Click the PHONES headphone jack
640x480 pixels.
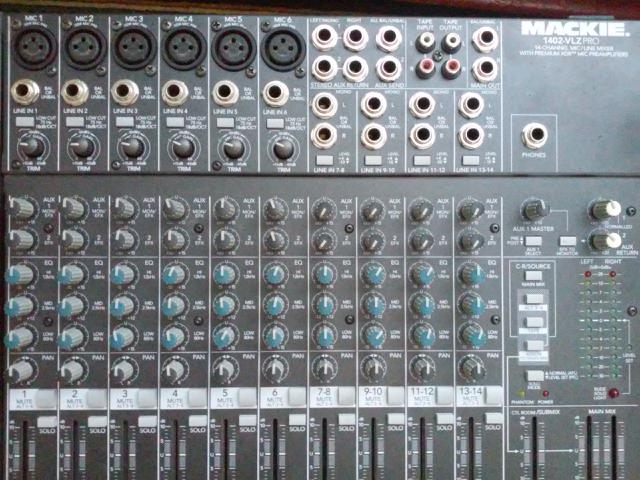(x=537, y=134)
